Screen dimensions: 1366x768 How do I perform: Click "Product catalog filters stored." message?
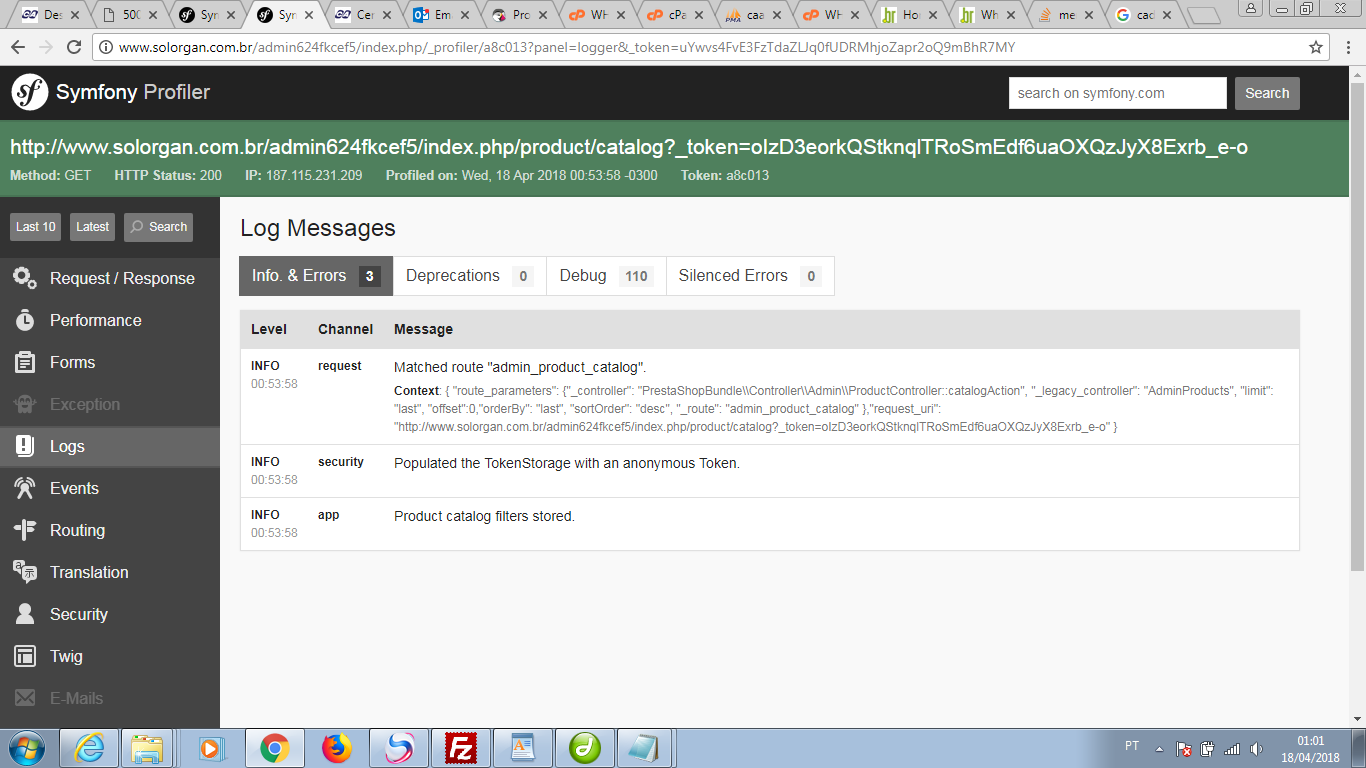click(x=484, y=516)
